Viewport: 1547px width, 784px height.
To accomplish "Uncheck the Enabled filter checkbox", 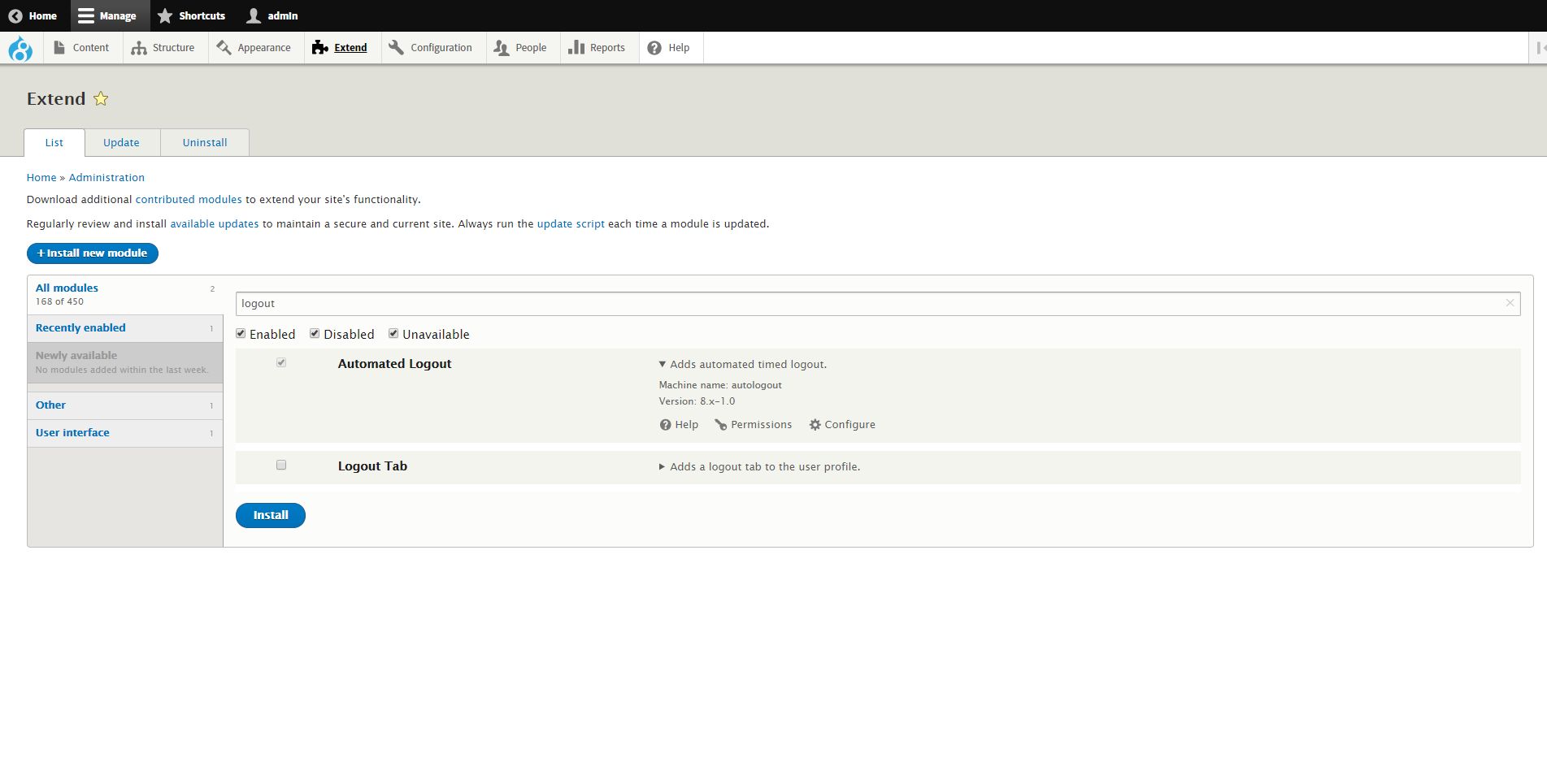I will point(241,334).
